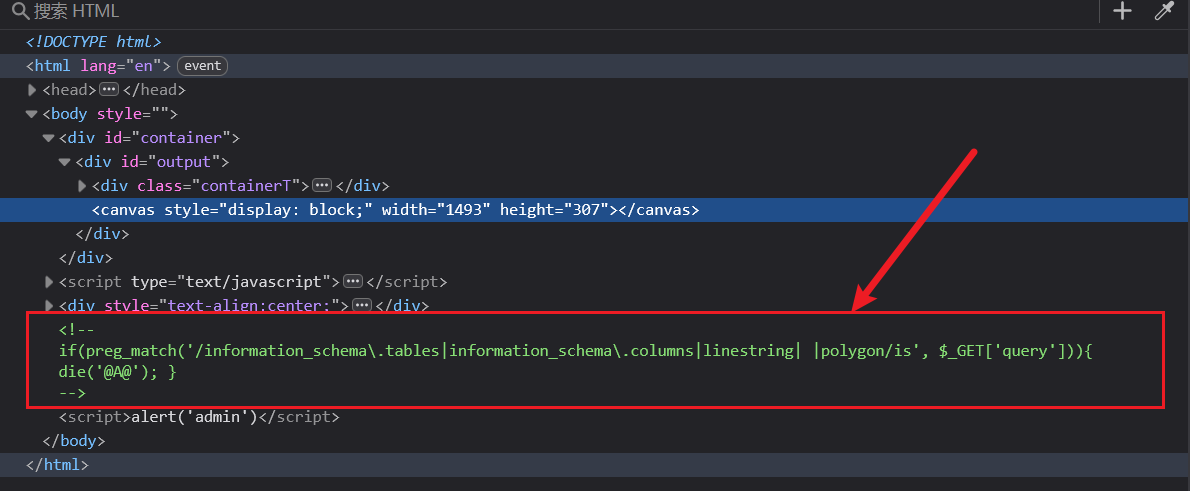Click the event badge on html tag

pyautogui.click(x=203, y=66)
